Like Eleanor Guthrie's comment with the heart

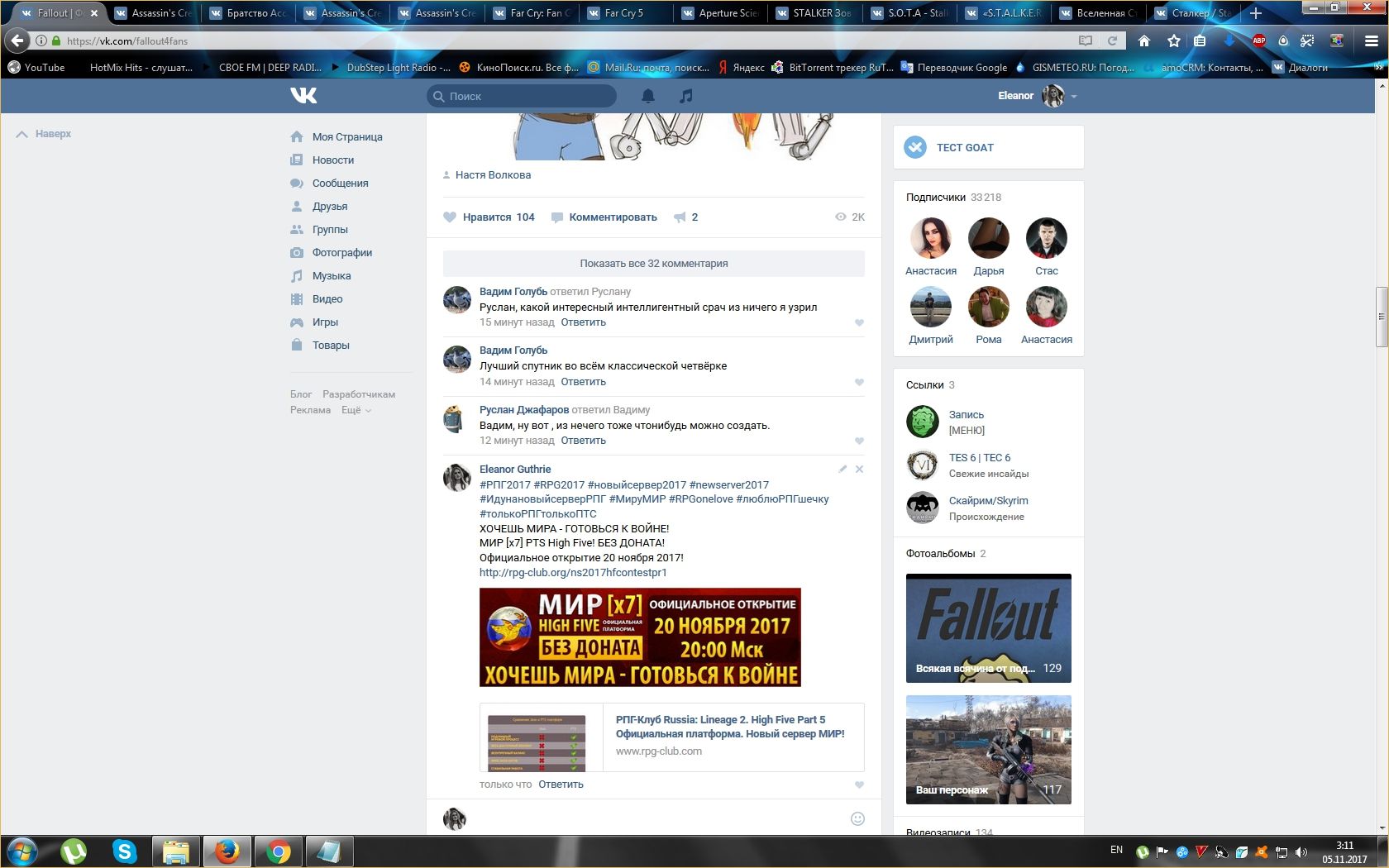click(859, 785)
